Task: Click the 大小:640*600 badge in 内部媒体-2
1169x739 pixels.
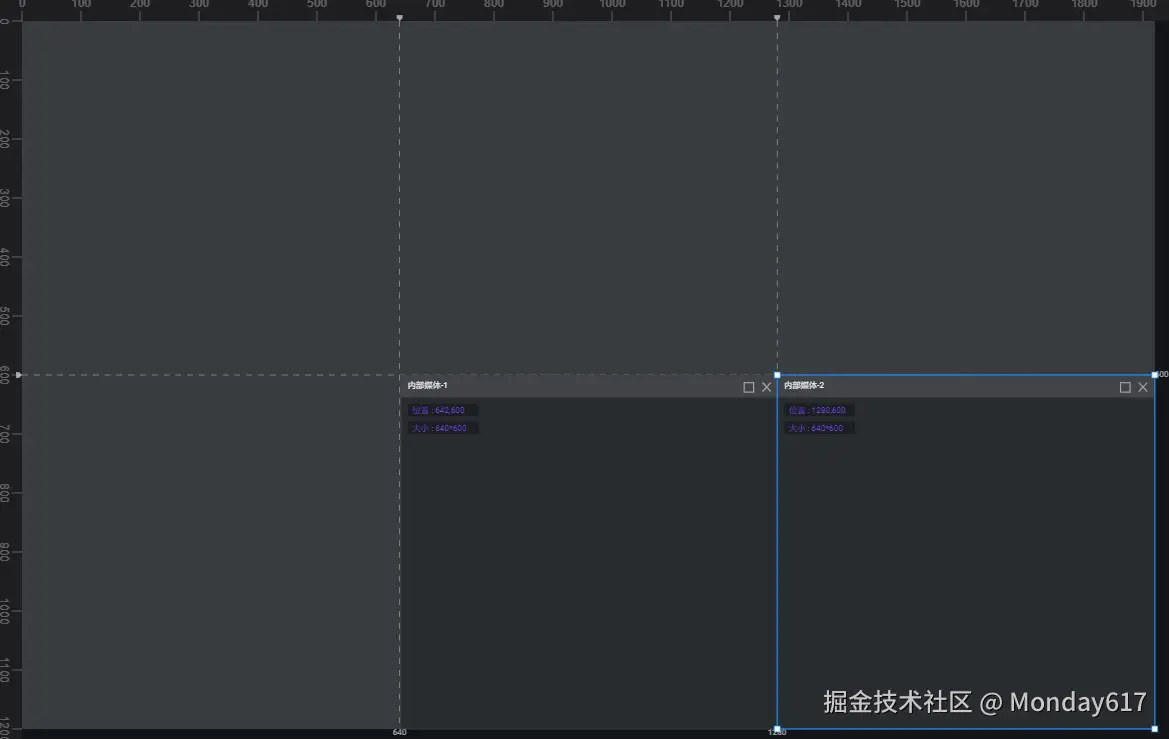Action: tap(818, 427)
